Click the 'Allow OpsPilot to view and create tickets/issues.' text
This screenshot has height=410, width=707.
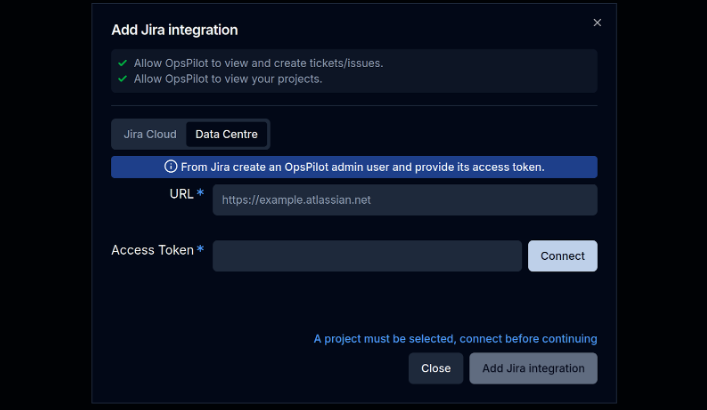[x=258, y=63]
